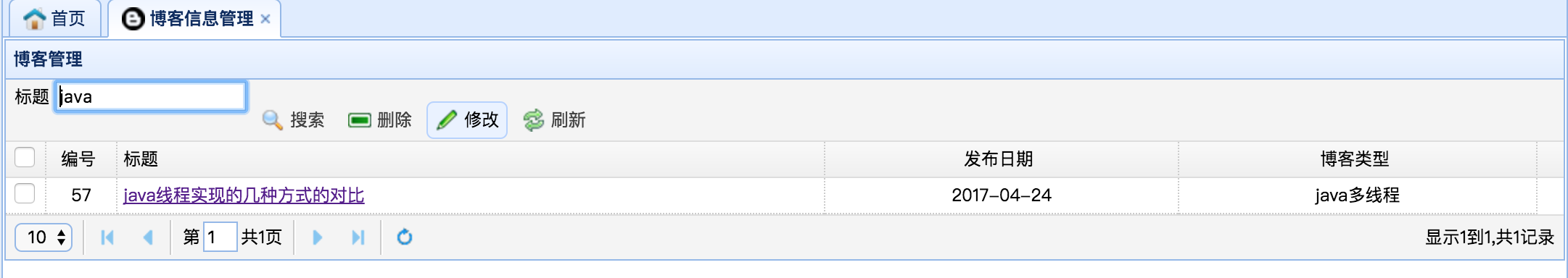Viewport: 1568px width, 278px height.
Task: Close the 博客信息管理 tab
Action: (x=265, y=20)
